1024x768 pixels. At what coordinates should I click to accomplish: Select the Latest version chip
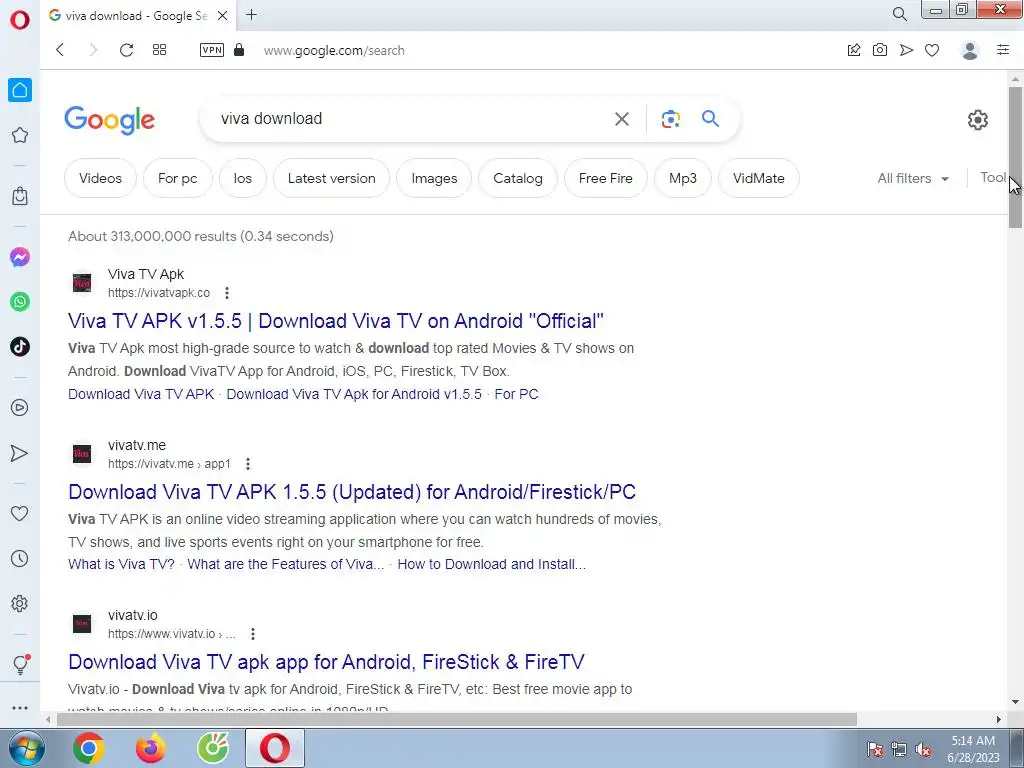click(332, 178)
